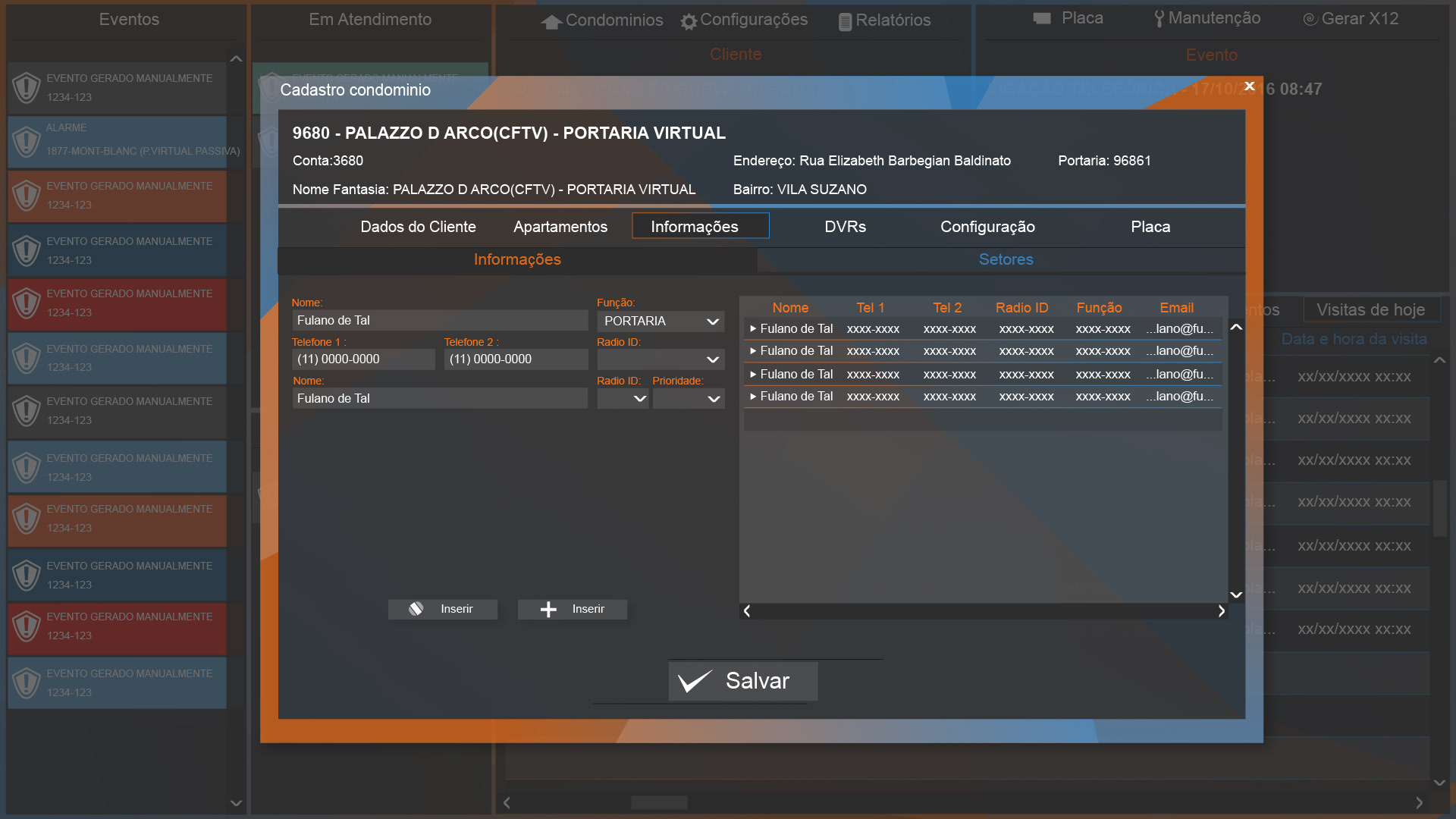Switch to Apartamentos tab
1456x819 pixels.
click(x=560, y=227)
